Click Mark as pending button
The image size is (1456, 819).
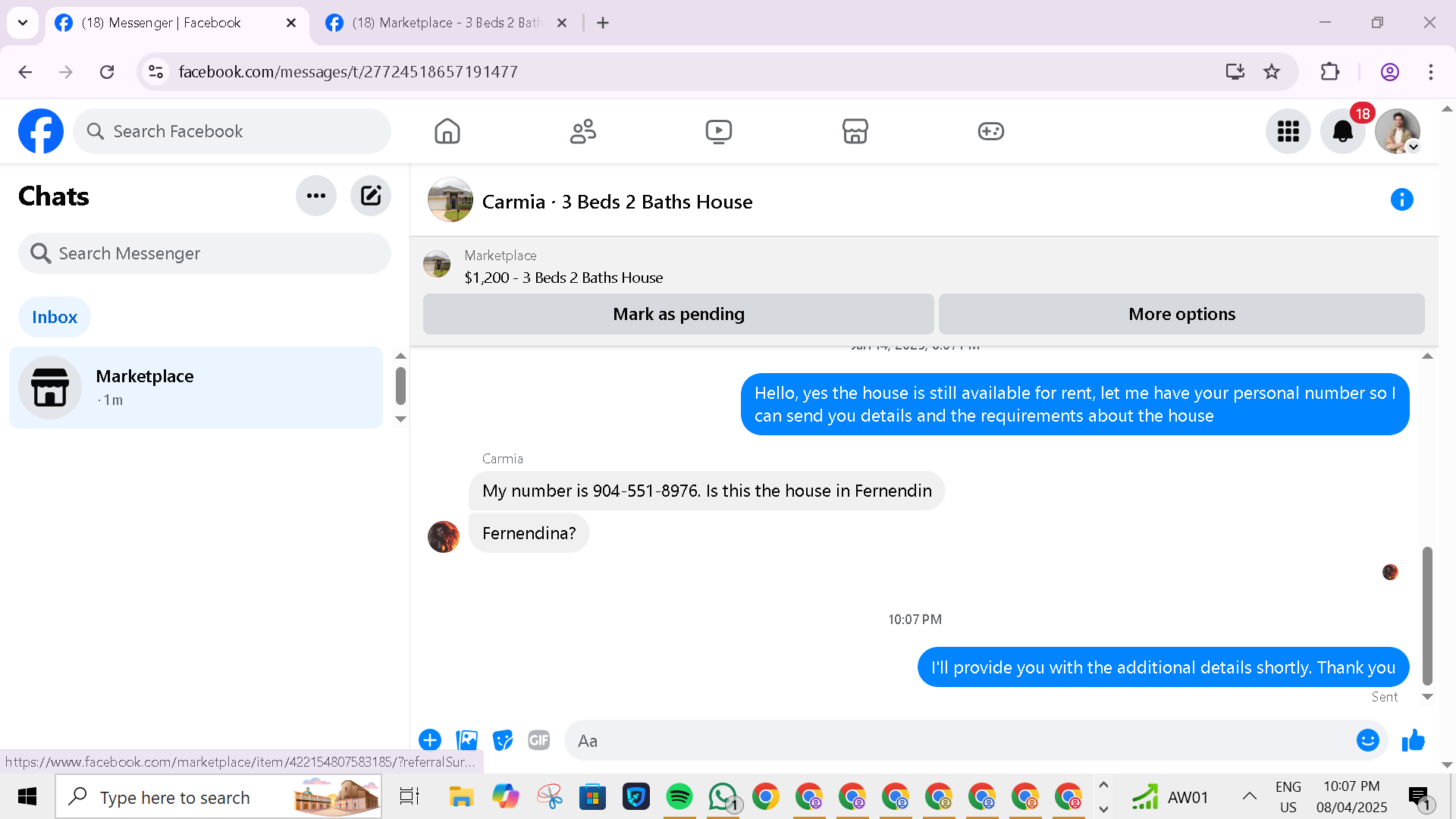(x=678, y=314)
